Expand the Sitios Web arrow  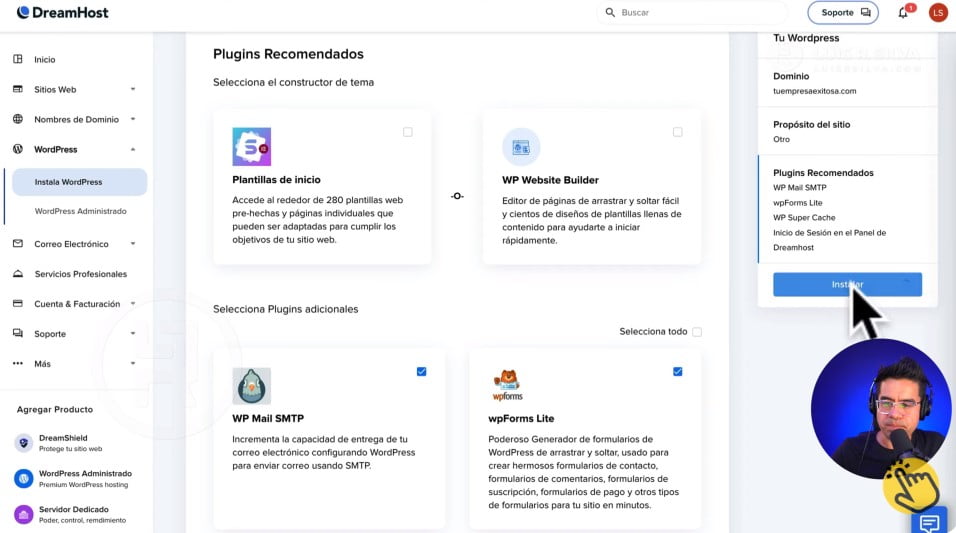[133, 89]
